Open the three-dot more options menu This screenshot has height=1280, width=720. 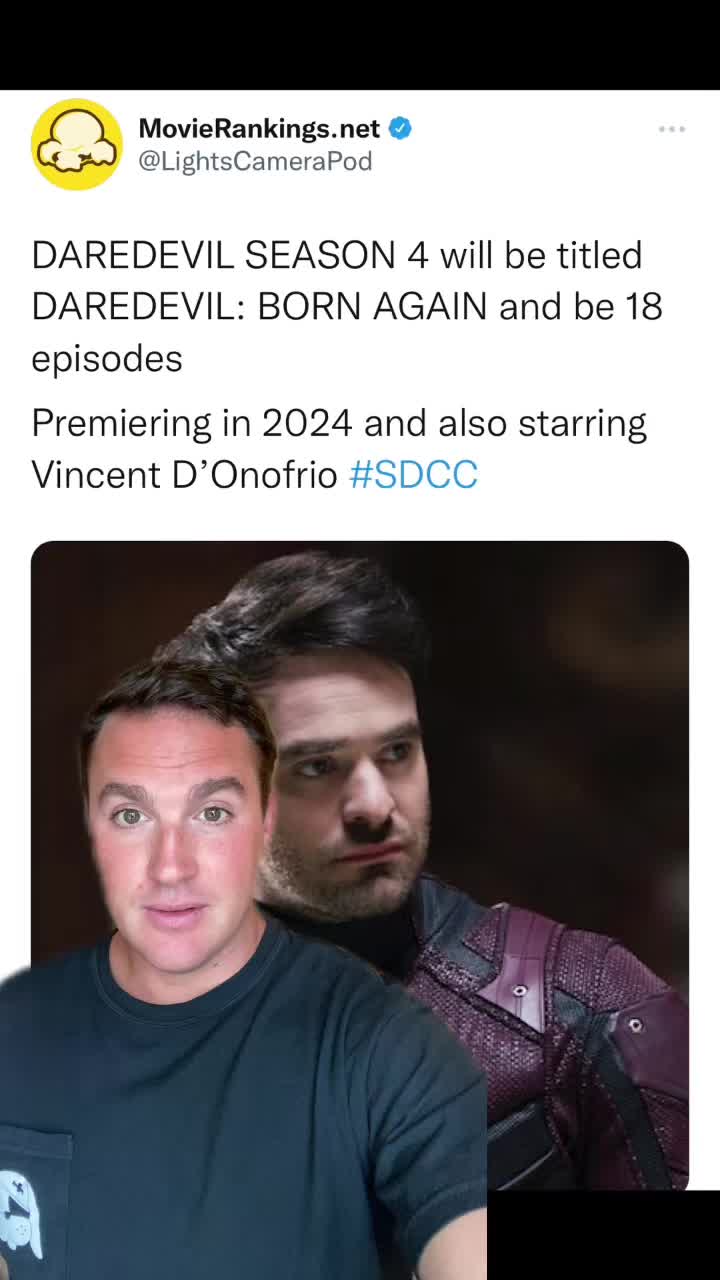coord(672,129)
